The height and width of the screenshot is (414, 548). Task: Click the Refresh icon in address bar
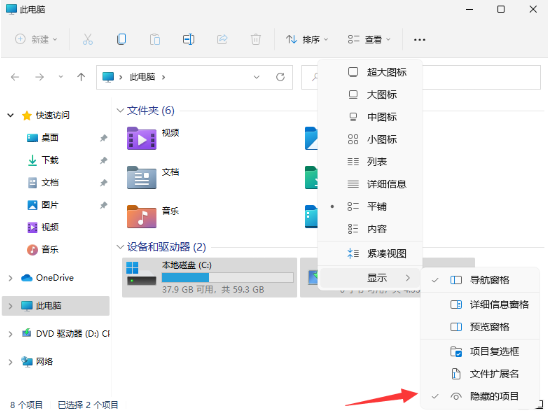[280, 77]
